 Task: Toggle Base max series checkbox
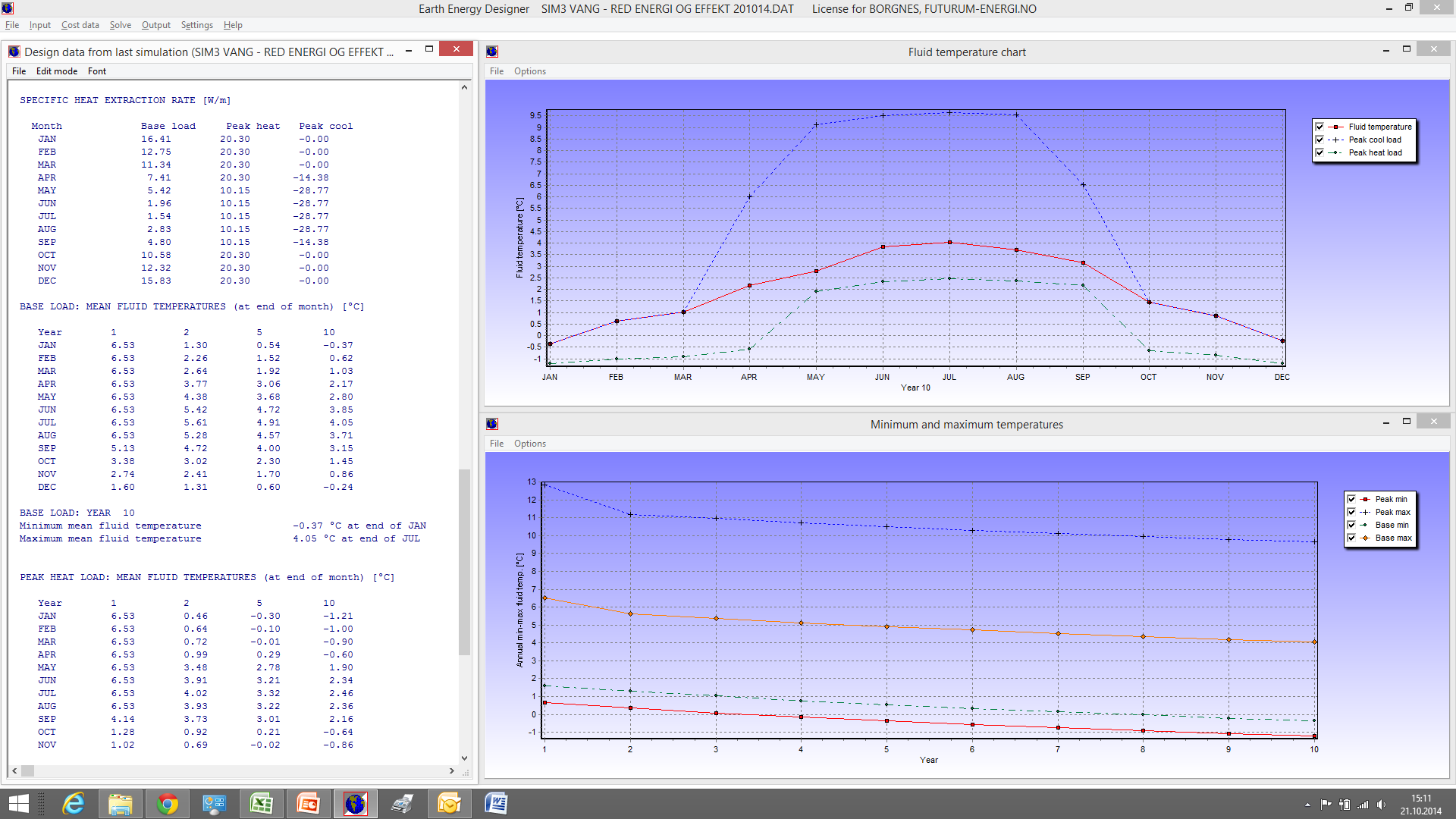coord(1351,538)
